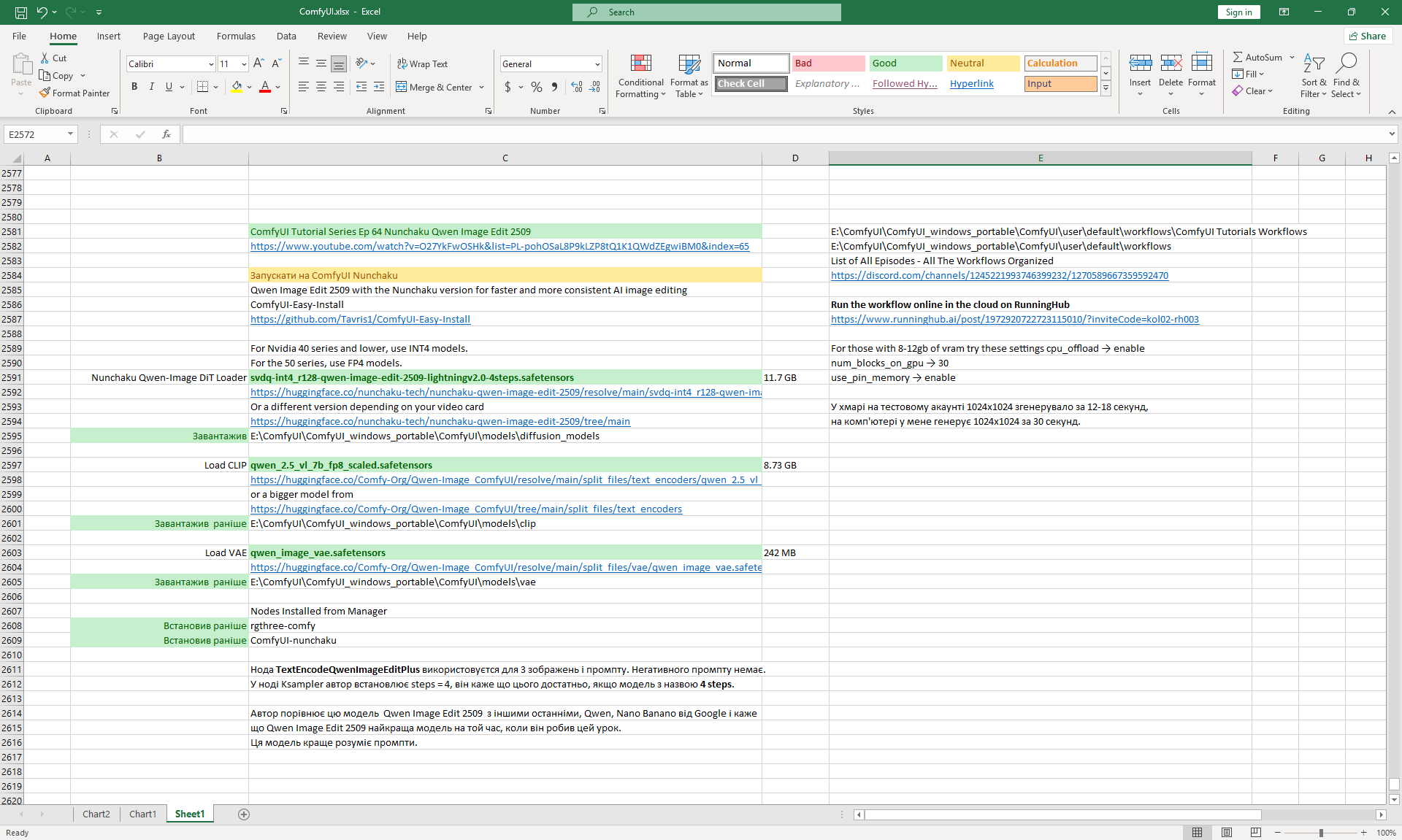Switch to the Chart1 sheet tab
The image size is (1402, 840).
click(x=142, y=814)
